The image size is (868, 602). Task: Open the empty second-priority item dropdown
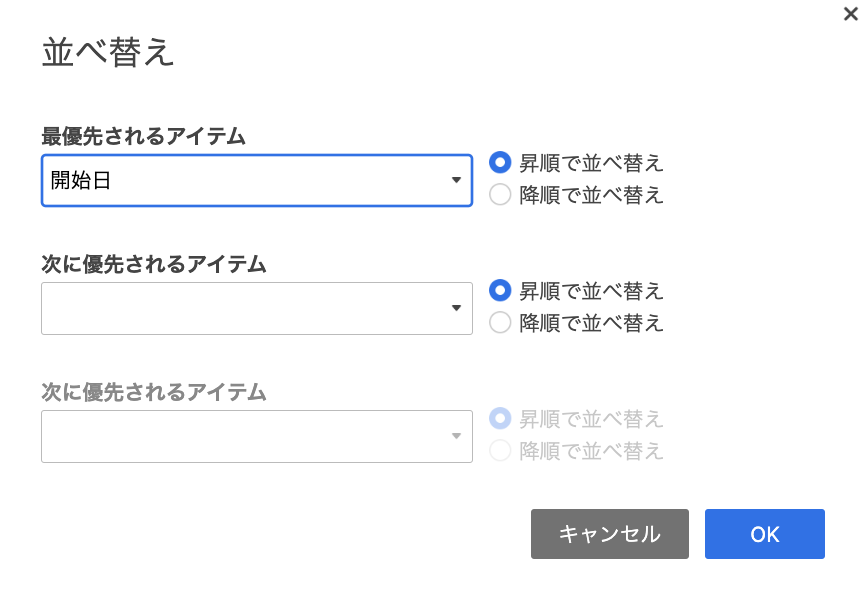point(257,308)
